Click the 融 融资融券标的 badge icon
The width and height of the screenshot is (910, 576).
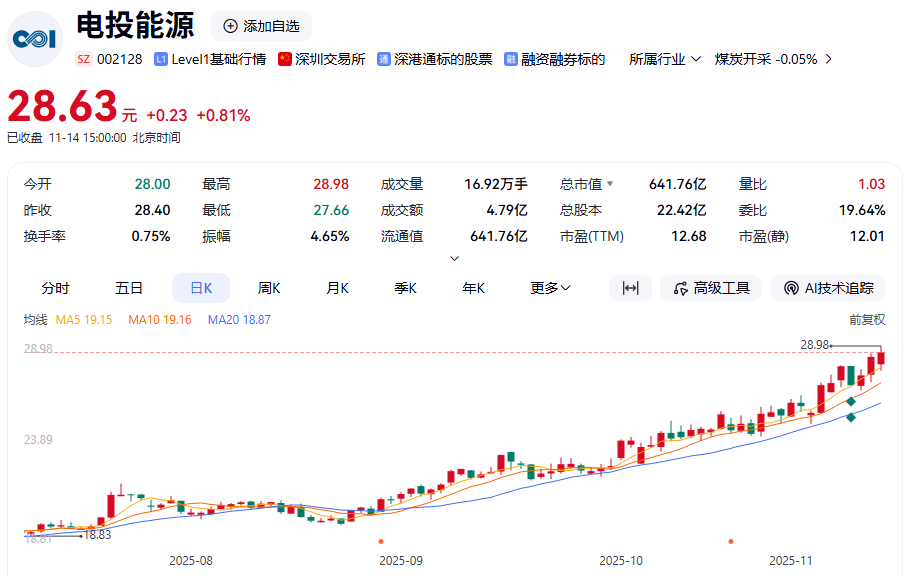point(511,59)
